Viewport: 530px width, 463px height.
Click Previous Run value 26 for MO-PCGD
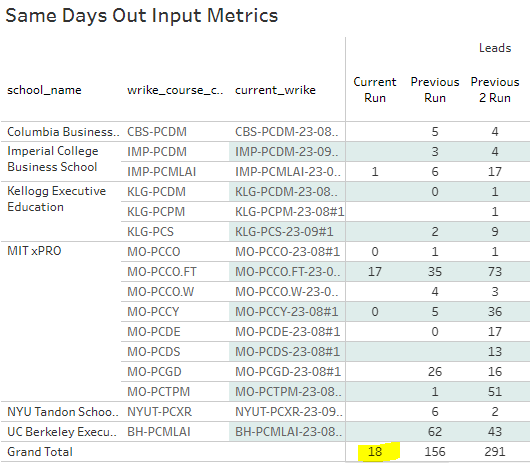tap(435, 372)
